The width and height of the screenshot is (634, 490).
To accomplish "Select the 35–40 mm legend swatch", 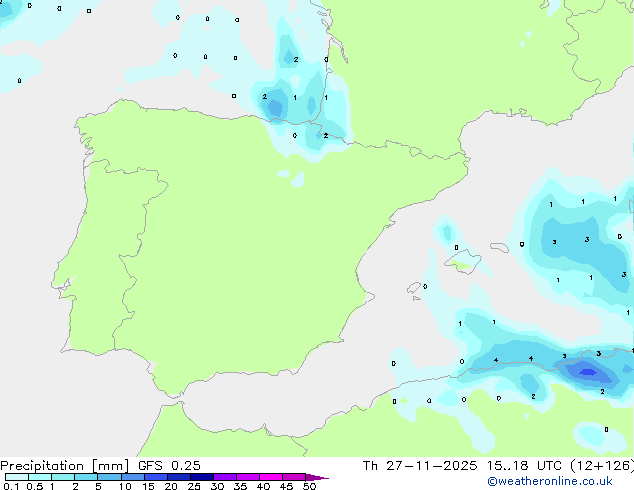I will pos(247,477).
